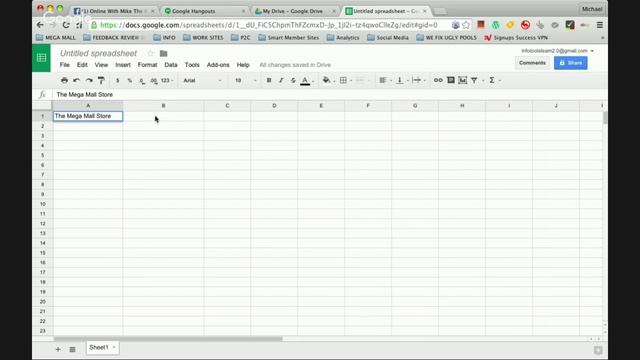
Task: Click the Insert link icon
Action: [438, 80]
